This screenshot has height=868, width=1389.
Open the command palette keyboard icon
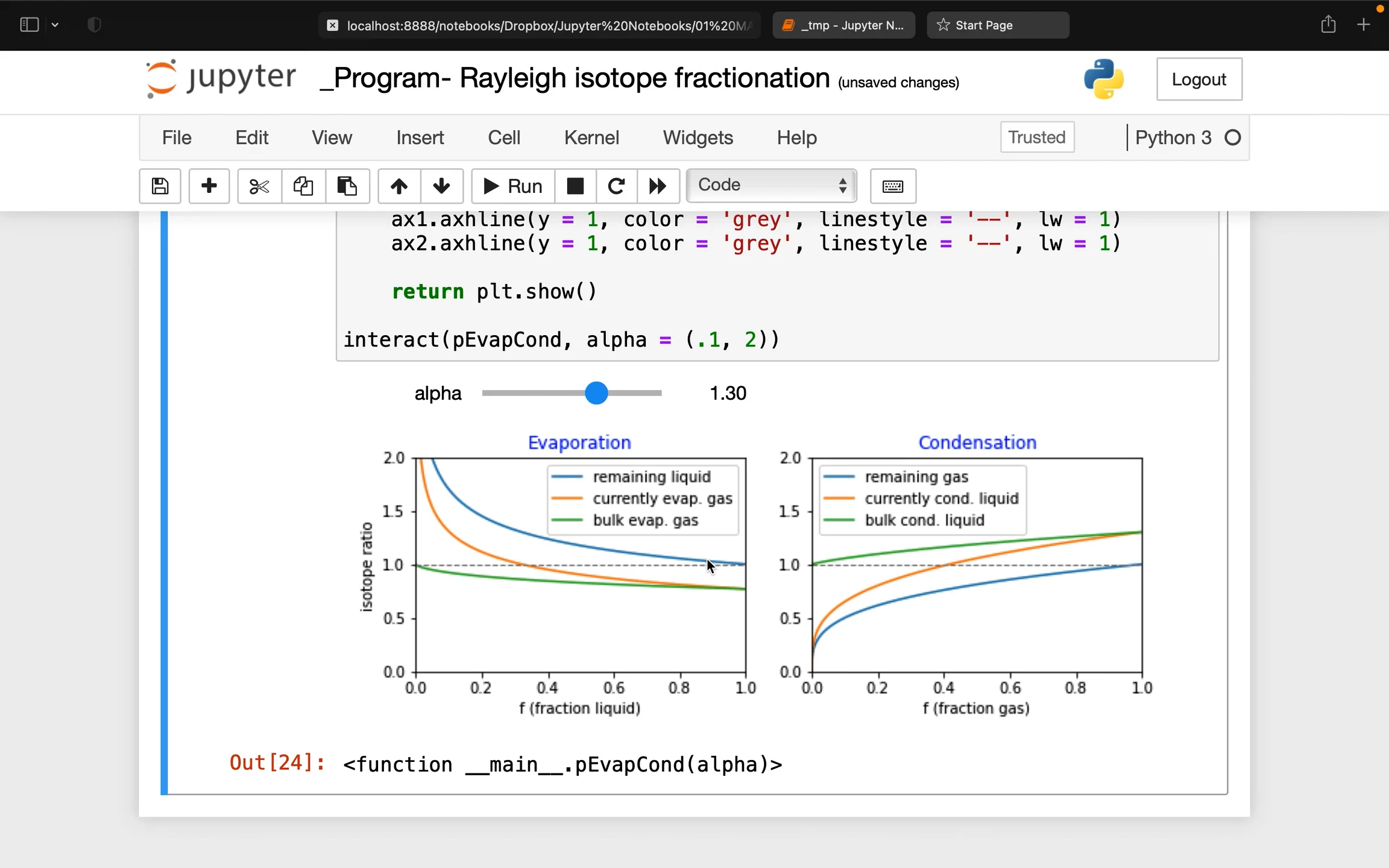click(x=893, y=186)
